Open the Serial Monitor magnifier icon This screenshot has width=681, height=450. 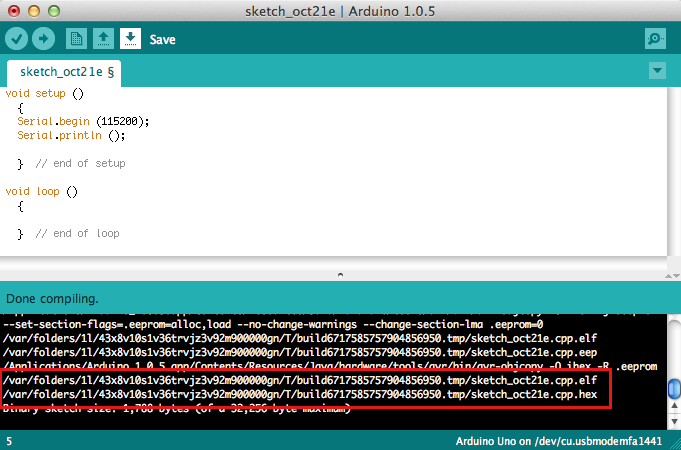(x=655, y=39)
